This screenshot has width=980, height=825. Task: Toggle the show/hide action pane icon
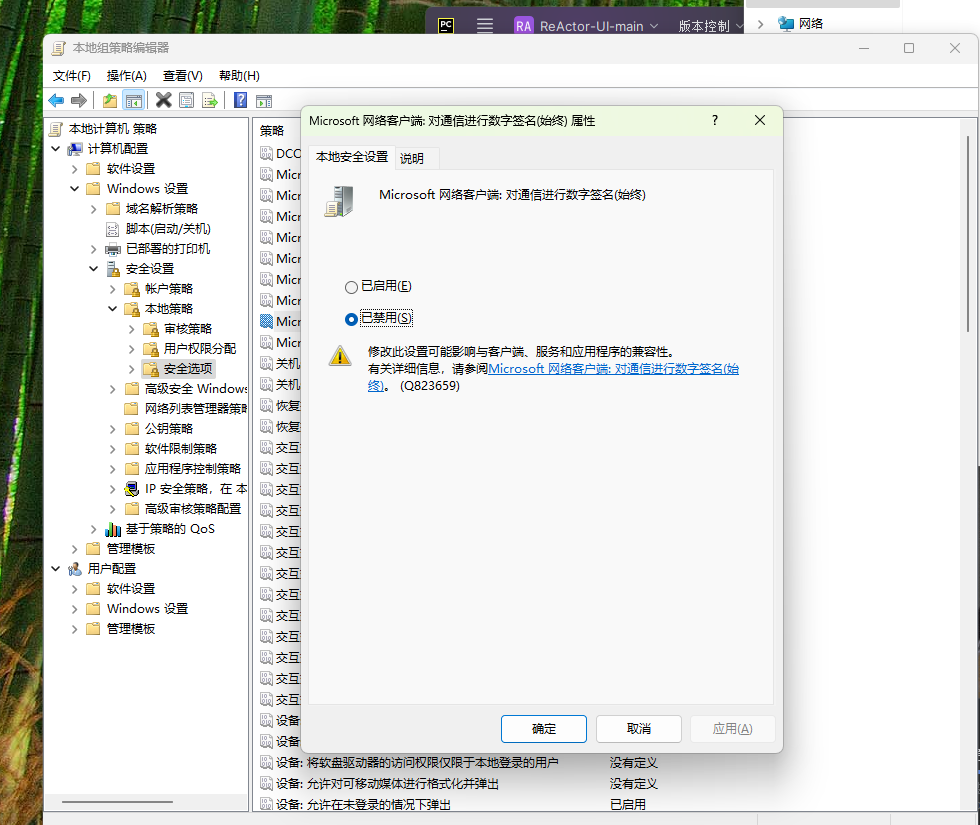[x=264, y=100]
